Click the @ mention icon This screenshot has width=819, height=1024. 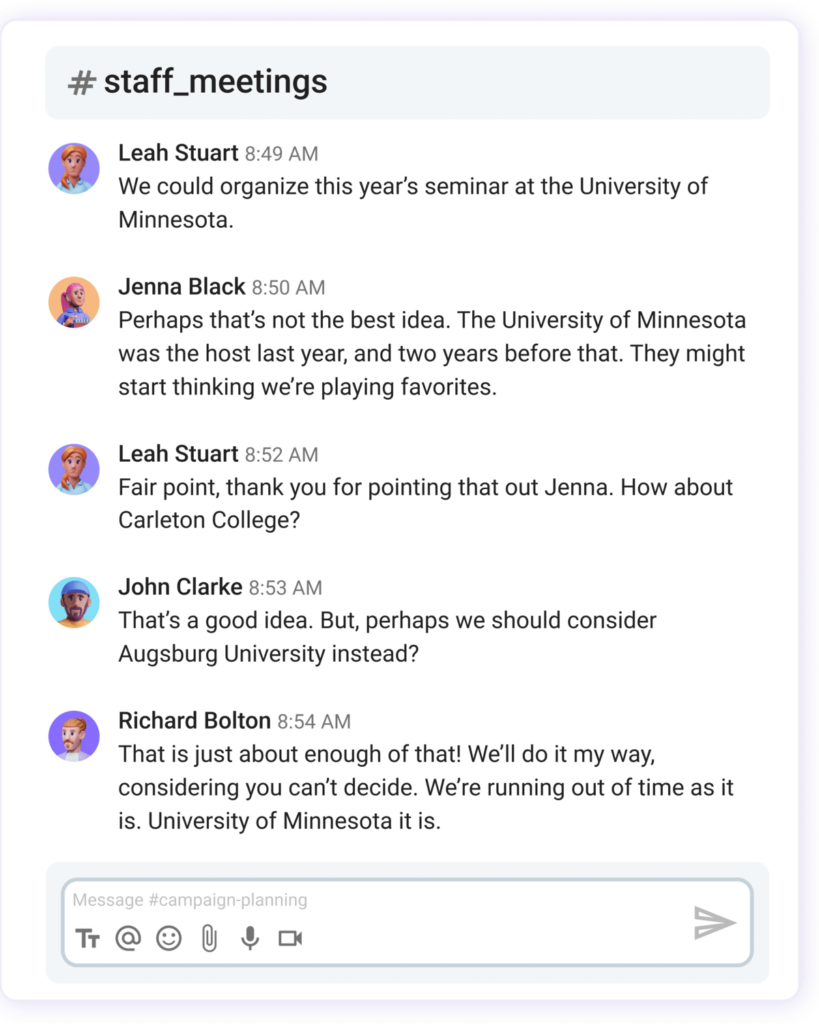(x=128, y=938)
